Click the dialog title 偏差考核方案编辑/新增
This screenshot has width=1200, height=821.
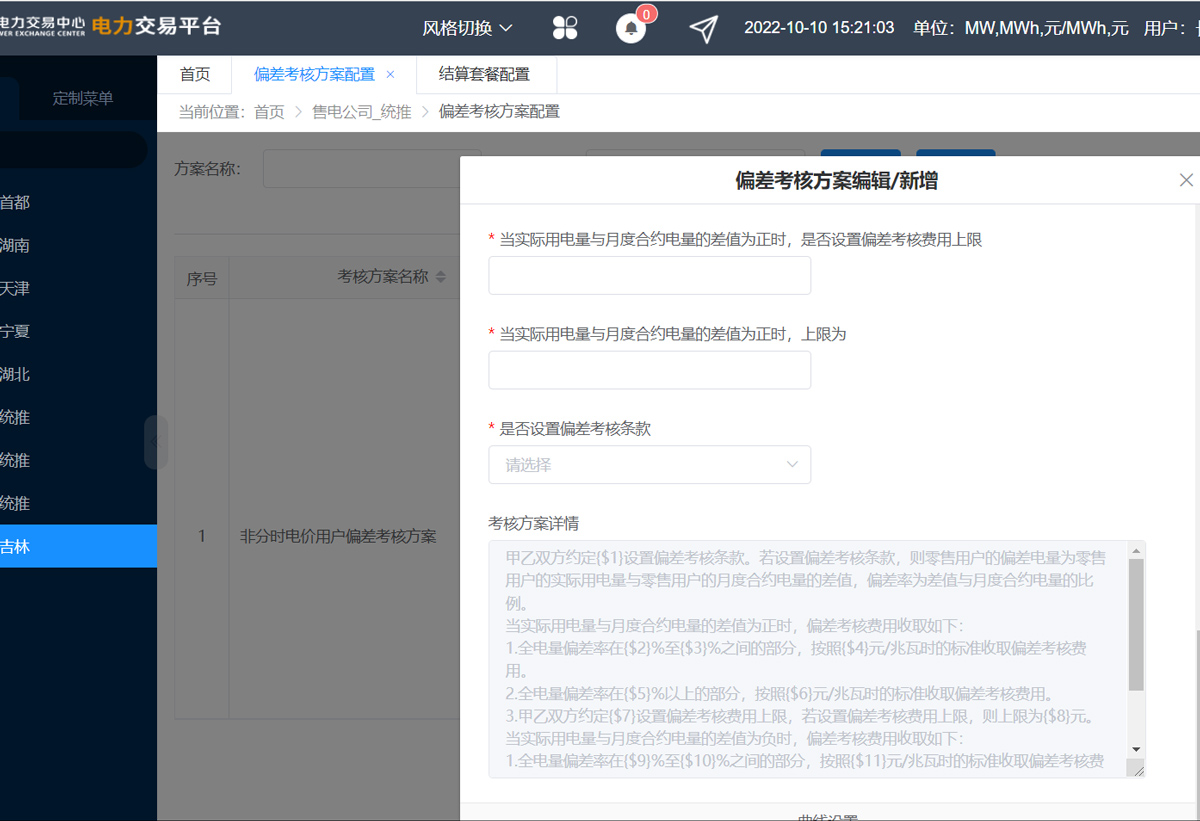pyautogui.click(x=836, y=181)
